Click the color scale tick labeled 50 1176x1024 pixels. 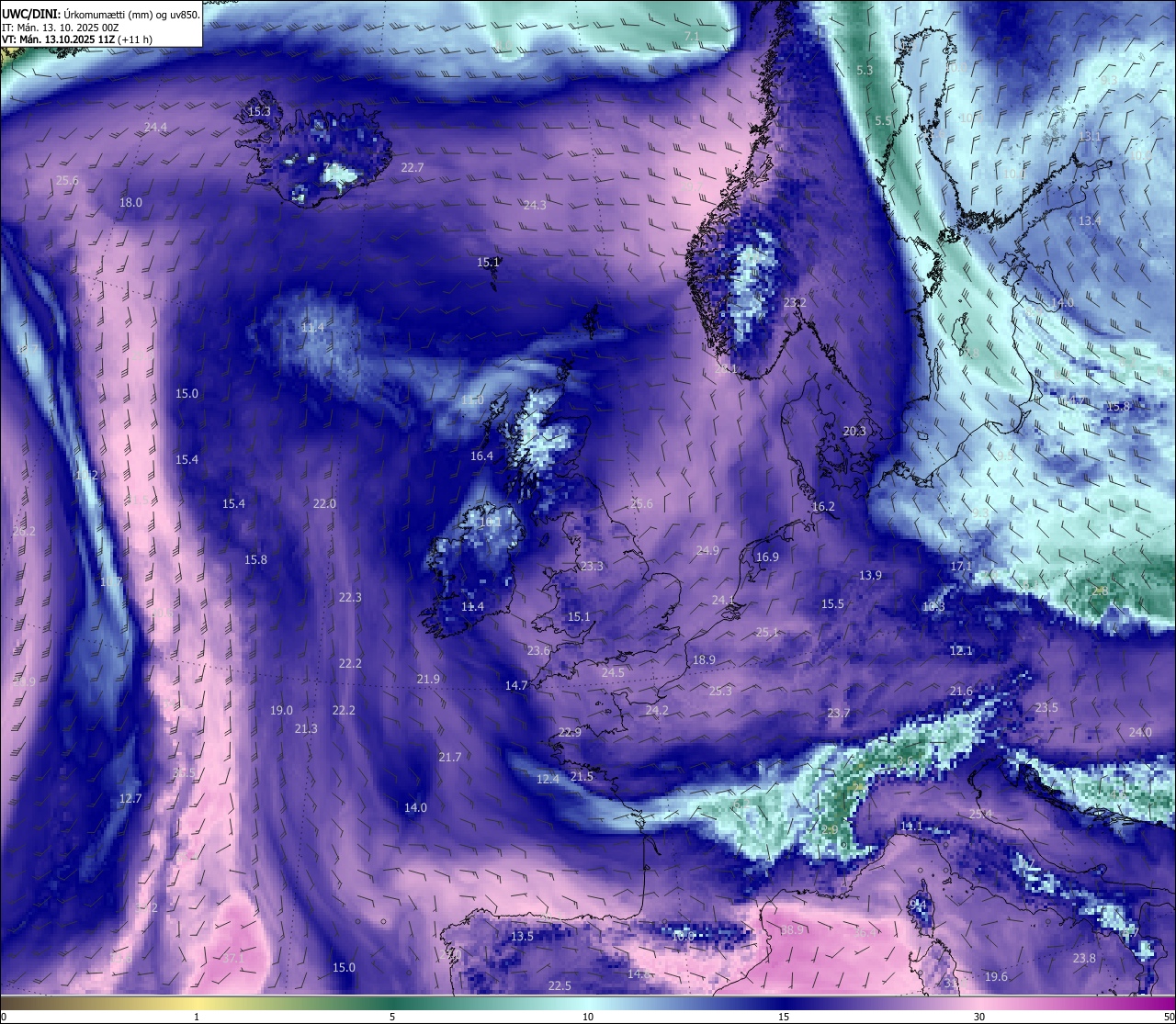(1169, 1017)
